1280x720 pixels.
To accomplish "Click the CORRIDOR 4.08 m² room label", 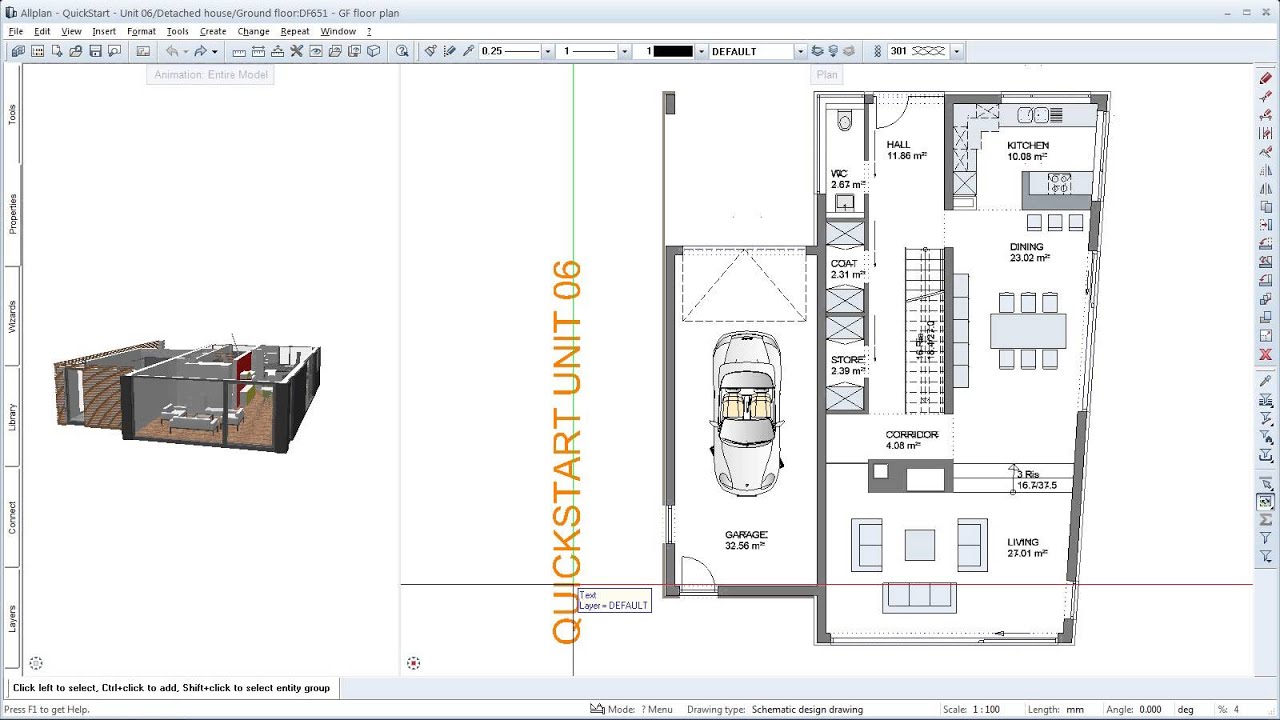I will click(x=910, y=440).
